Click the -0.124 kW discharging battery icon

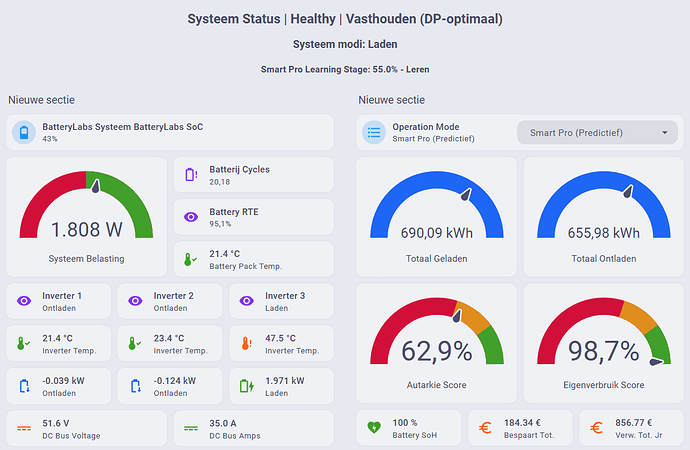tap(136, 386)
